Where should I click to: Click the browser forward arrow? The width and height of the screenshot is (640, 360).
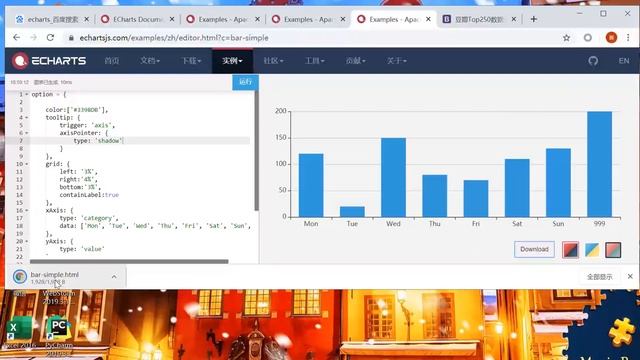coord(33,38)
